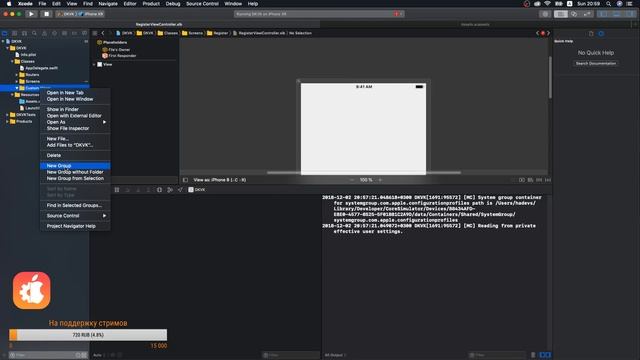Stop the running DKVK app
Image resolution: width=640 pixels, height=360 pixels.
pyautogui.click(x=46, y=14)
